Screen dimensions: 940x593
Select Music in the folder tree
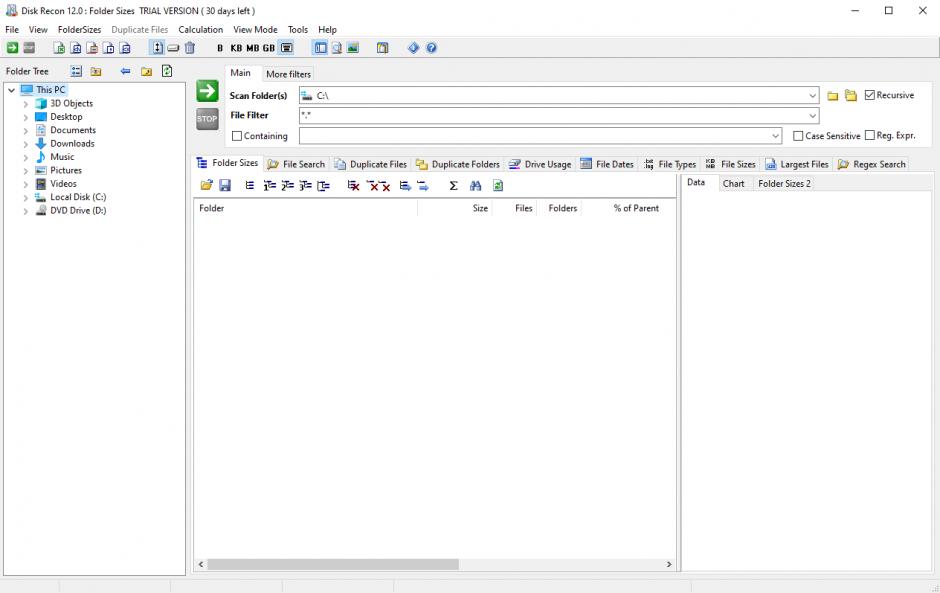[62, 157]
